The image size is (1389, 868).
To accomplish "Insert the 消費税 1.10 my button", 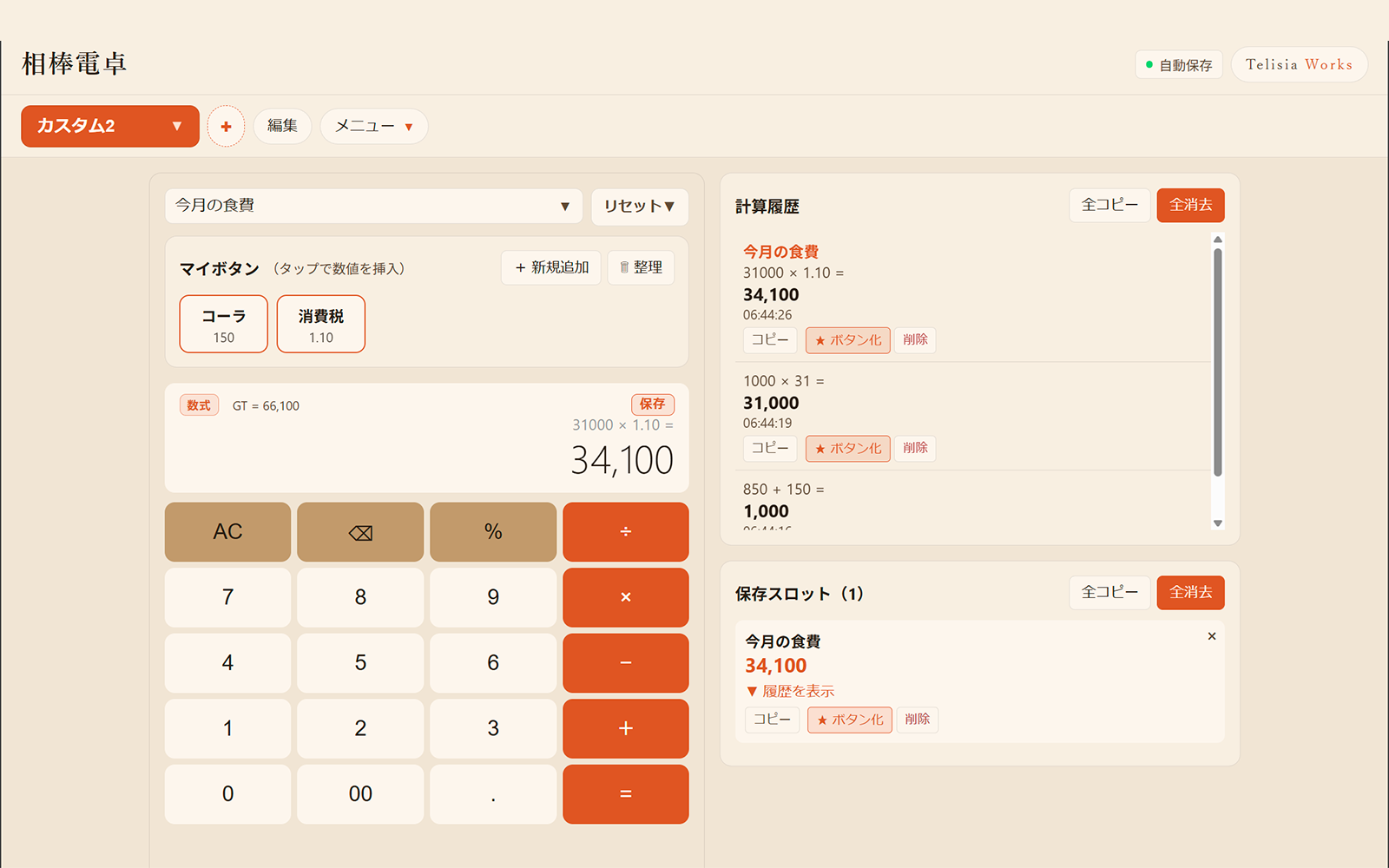I will click(321, 325).
